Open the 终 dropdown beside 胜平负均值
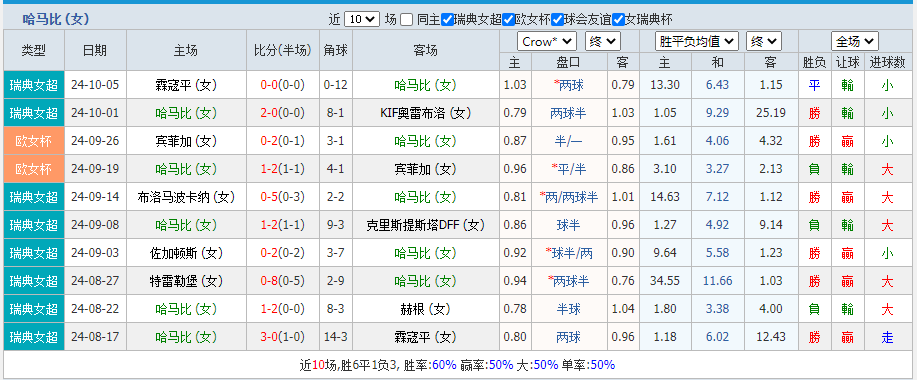This screenshot has width=917, height=380. (x=764, y=42)
